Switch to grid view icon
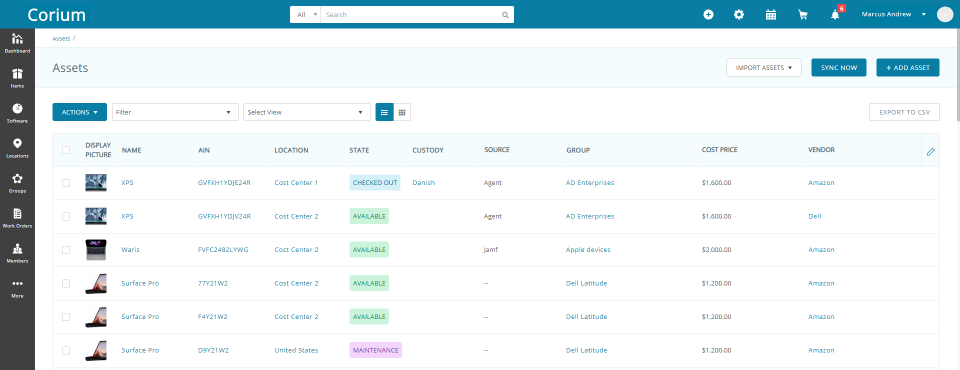Image resolution: width=960 pixels, height=370 pixels. coord(402,112)
